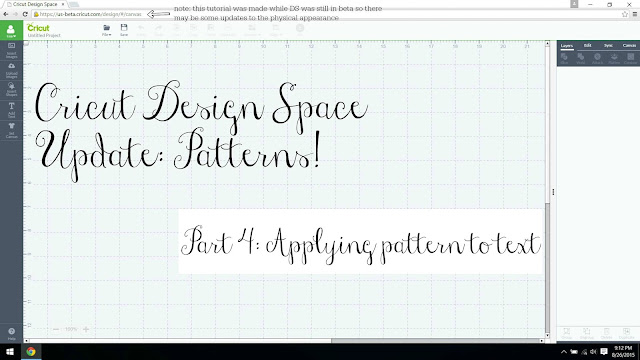Switch to the Canvas tab

[629, 46]
